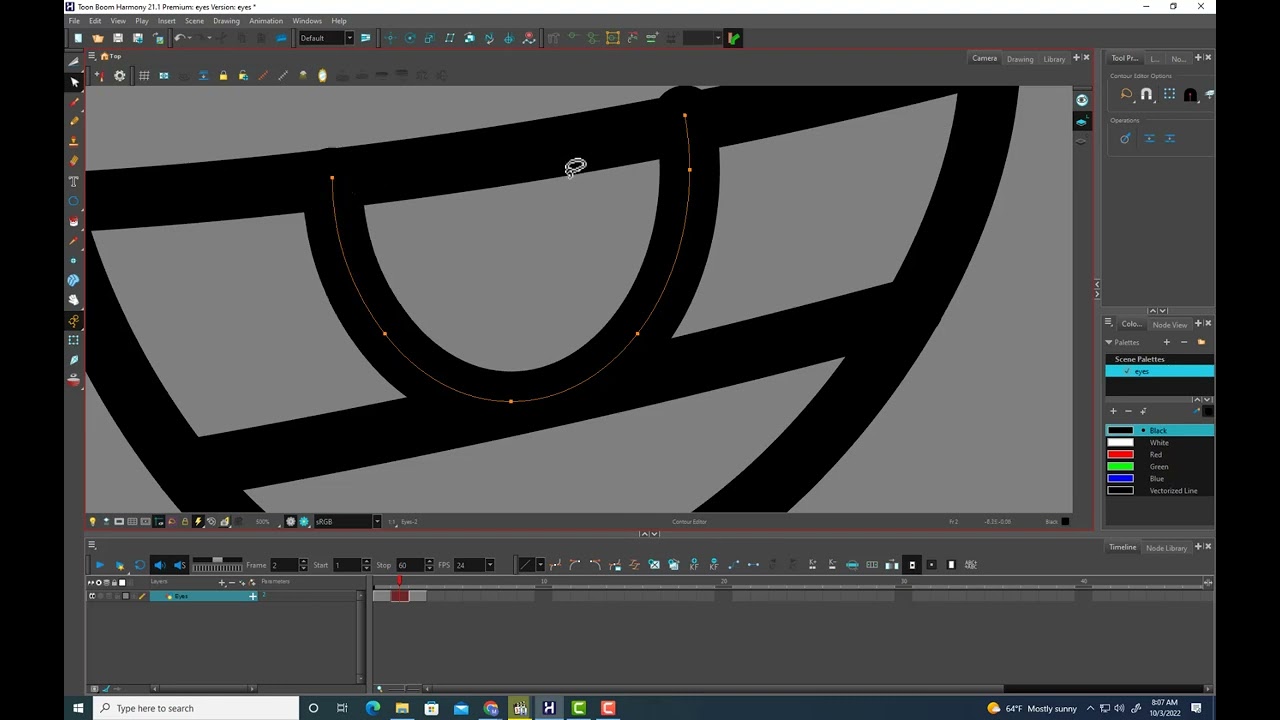This screenshot has height=720, width=1280.
Task: Toggle the Sound speaker button in playback toolbar
Action: [x=159, y=565]
